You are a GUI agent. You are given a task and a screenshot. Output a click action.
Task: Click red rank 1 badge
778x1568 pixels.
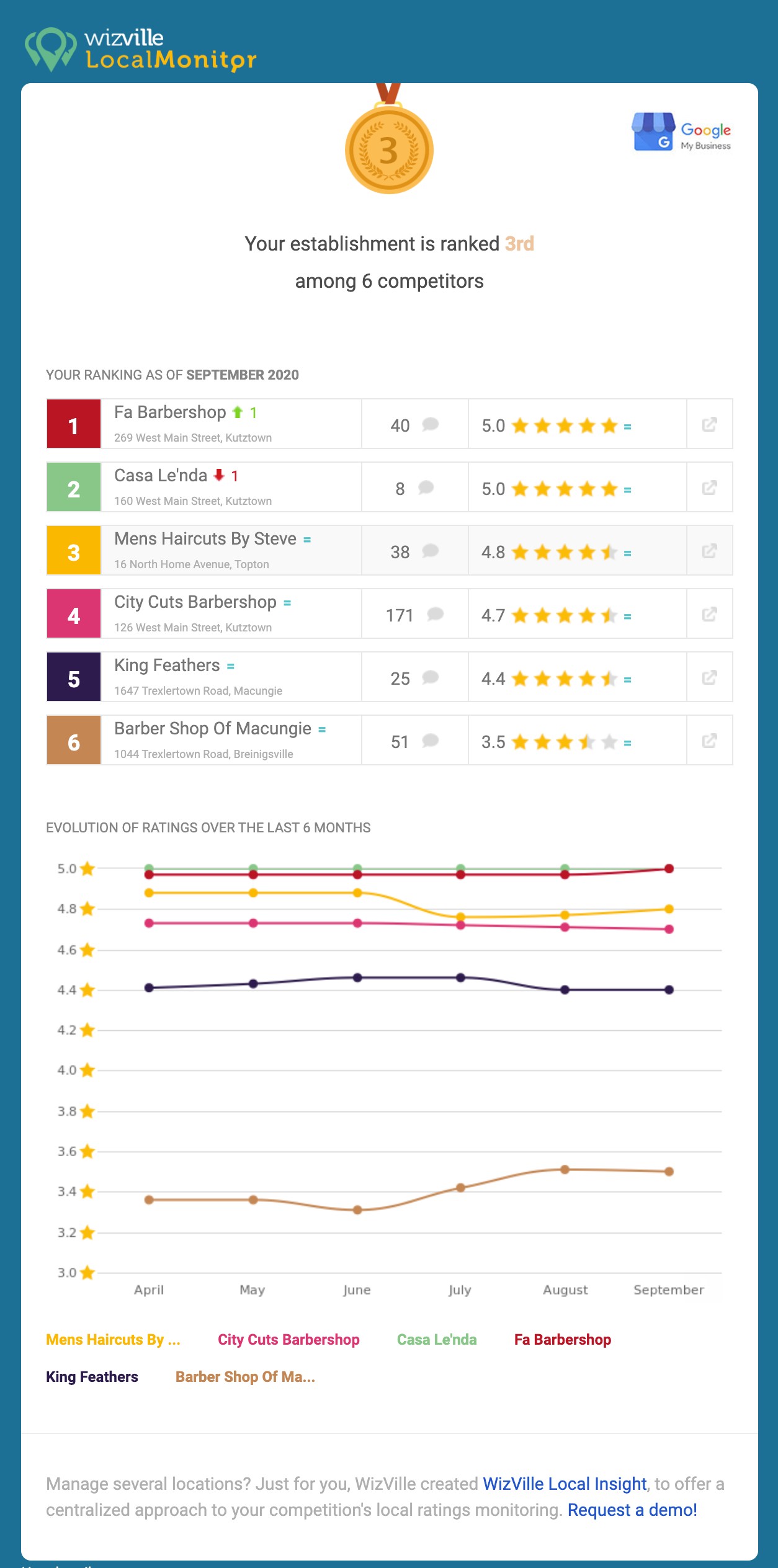tap(74, 424)
